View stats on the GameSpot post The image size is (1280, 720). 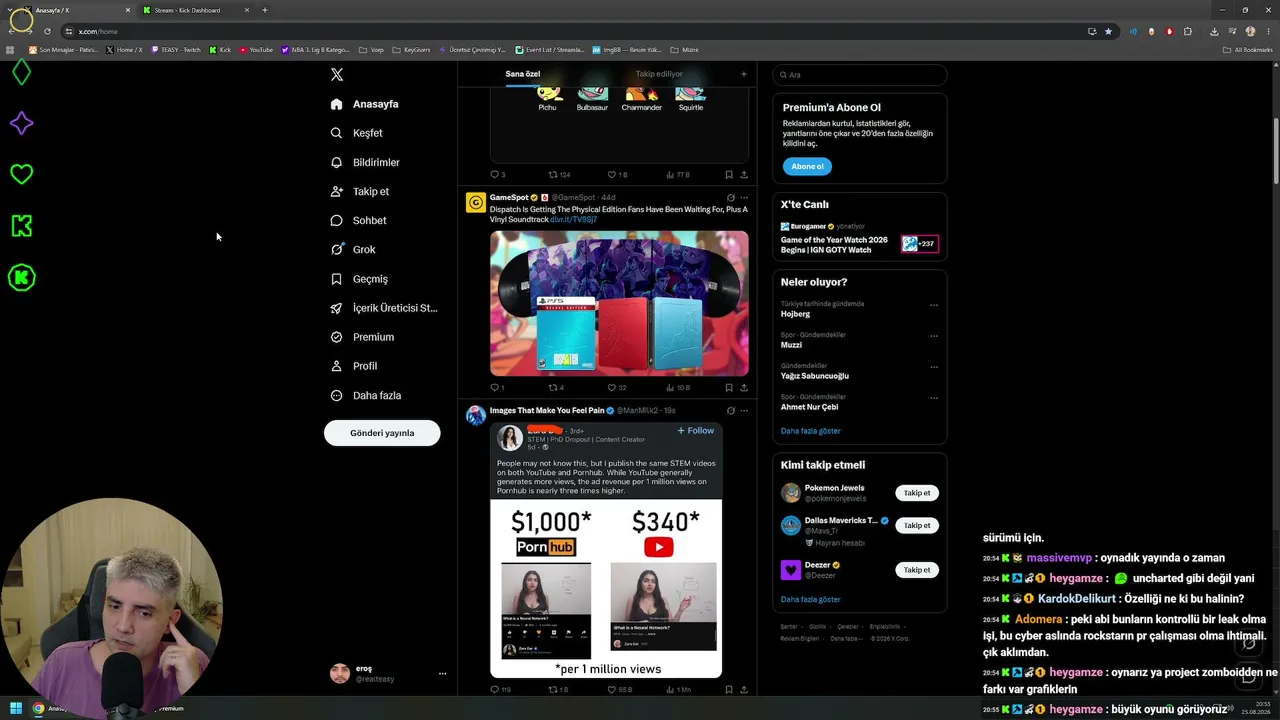[677, 387]
